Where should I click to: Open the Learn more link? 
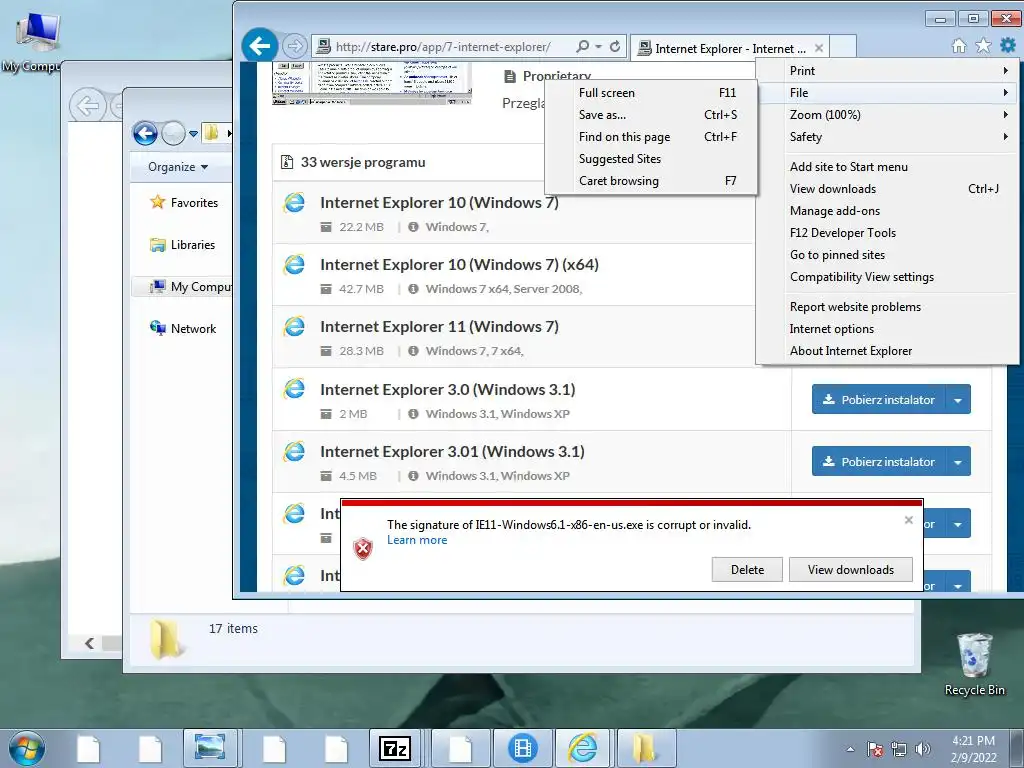(417, 540)
